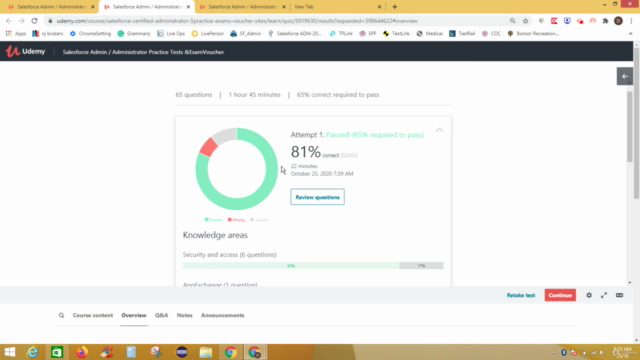This screenshot has height=360, width=640.
Task: Launch Firefox from the taskbar
Action: [x=82, y=352]
